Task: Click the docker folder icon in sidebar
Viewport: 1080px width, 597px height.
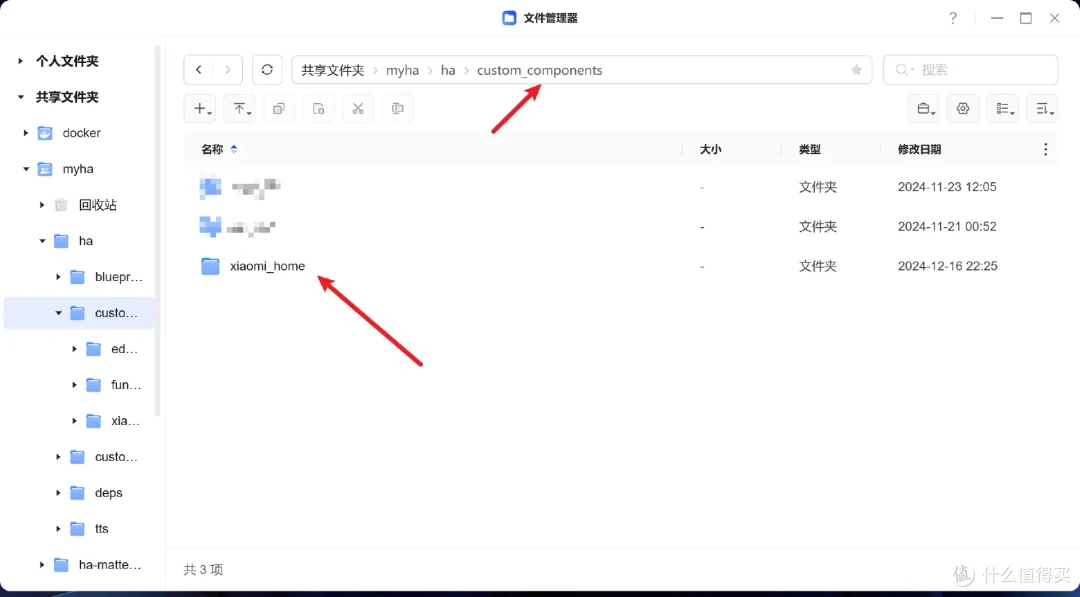Action: 45,133
